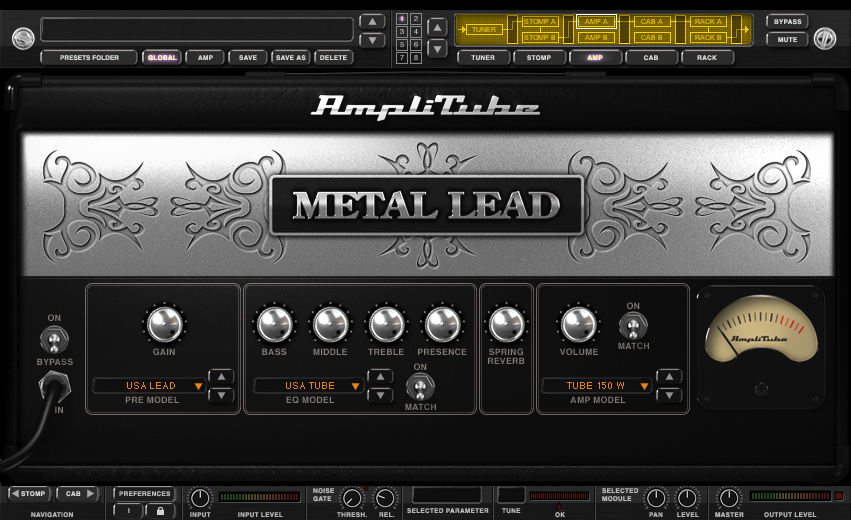This screenshot has width=851, height=520.
Task: Switch to the RACK tab
Action: 707,58
